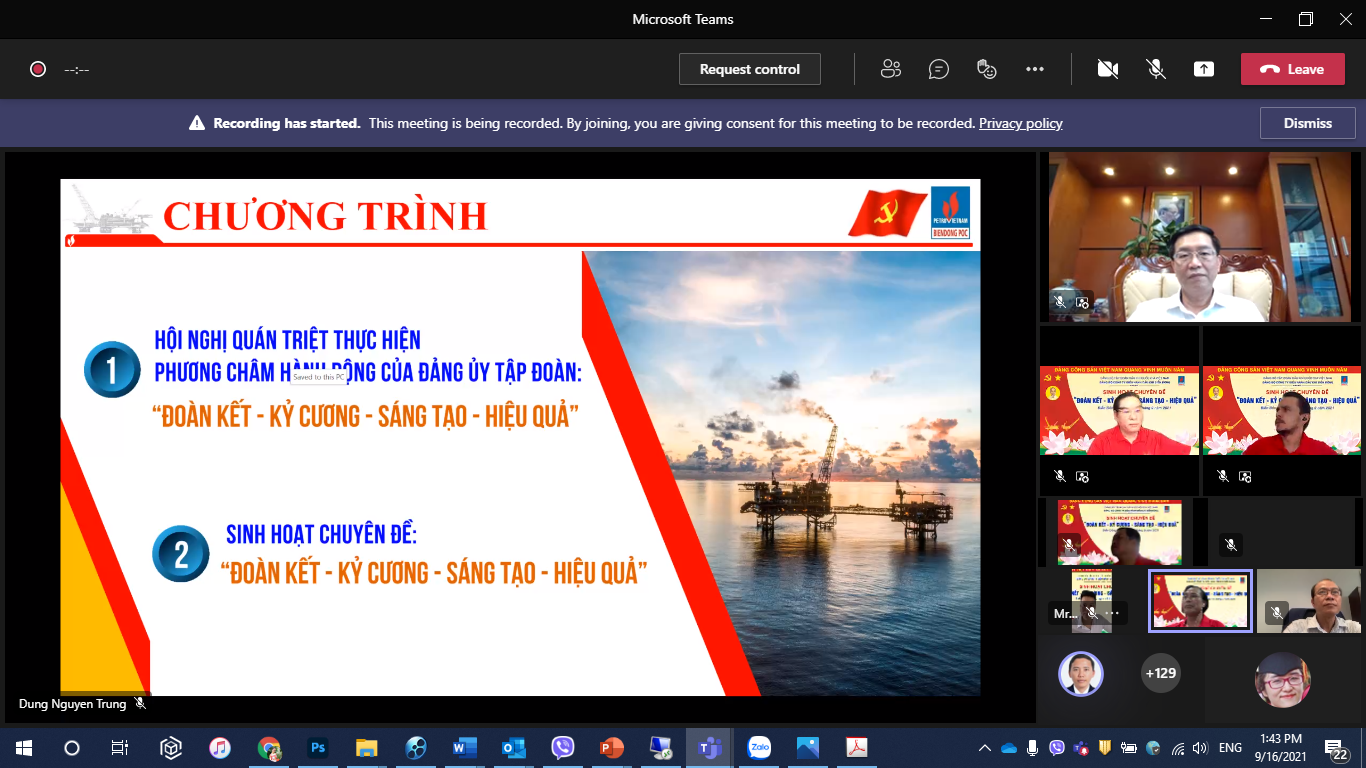The height and width of the screenshot is (768, 1366).
Task: Select the highlighted active speaker thumbnail
Action: point(1199,601)
